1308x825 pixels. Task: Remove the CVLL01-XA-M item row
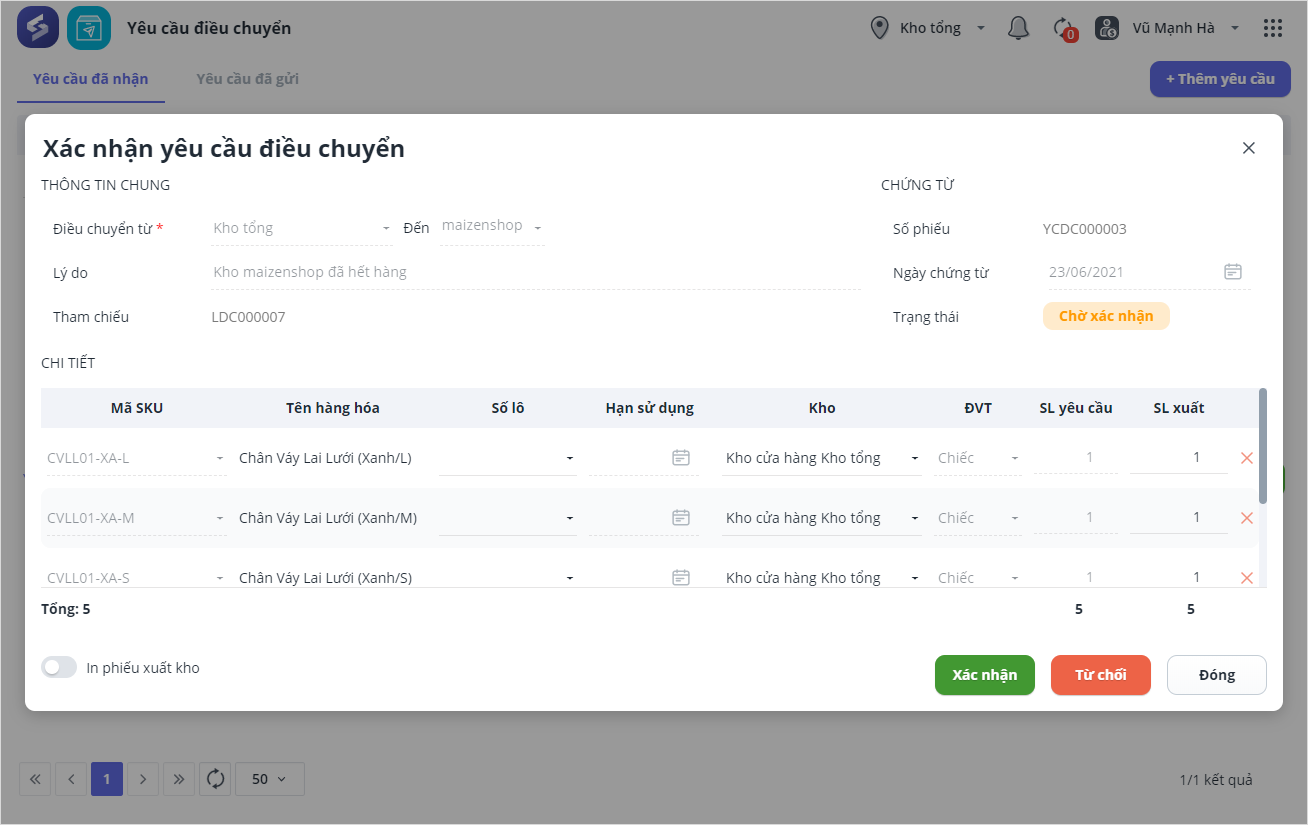(x=1246, y=518)
